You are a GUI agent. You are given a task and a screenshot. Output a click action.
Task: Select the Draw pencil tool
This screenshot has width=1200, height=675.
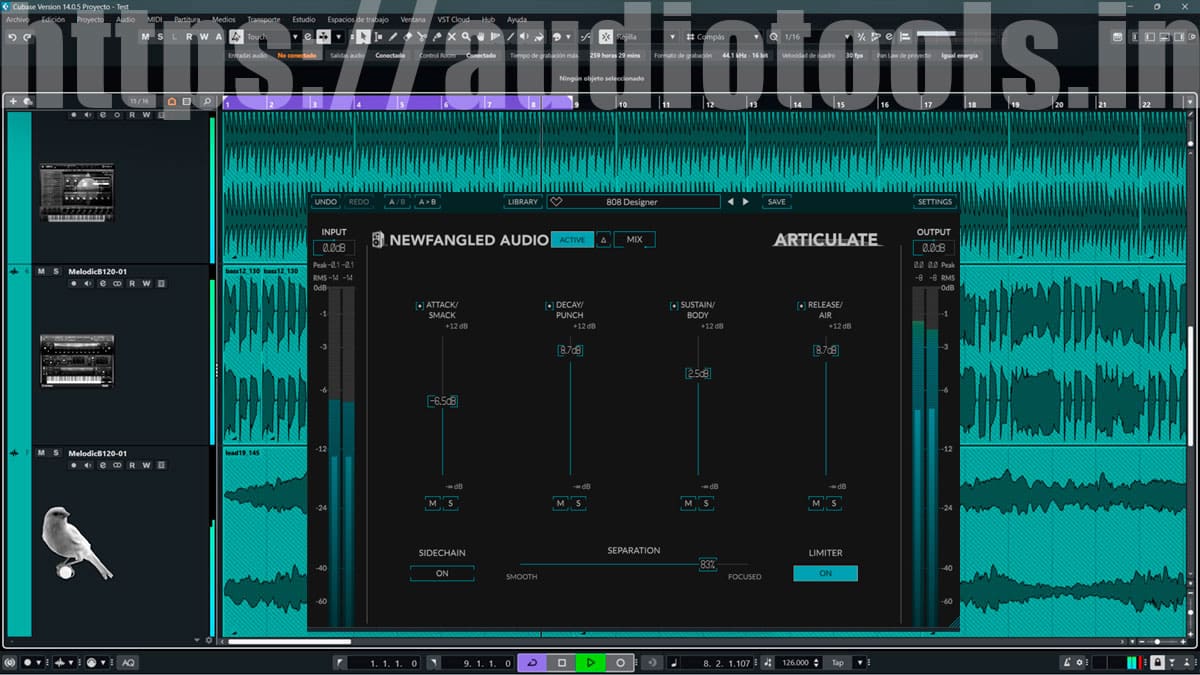393,37
